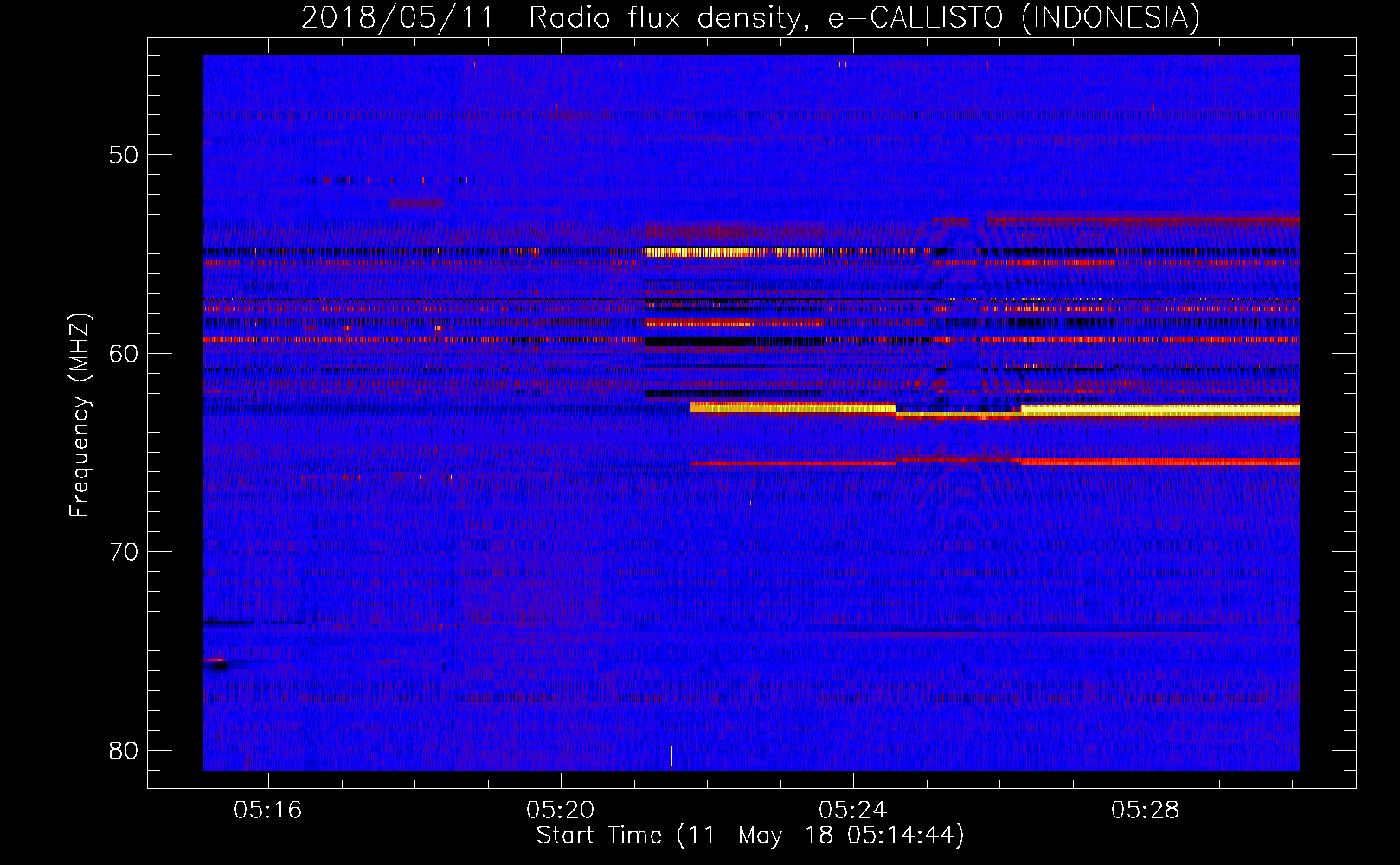Click the 50 frequency tick label
This screenshot has width=1400, height=865.
(124, 156)
